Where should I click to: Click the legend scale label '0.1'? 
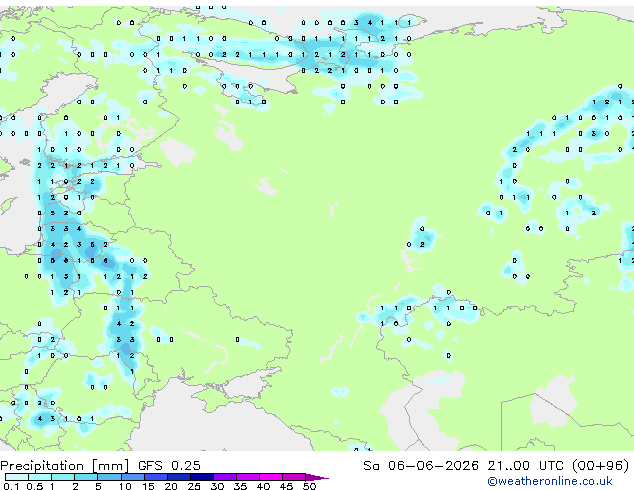tap(11, 486)
